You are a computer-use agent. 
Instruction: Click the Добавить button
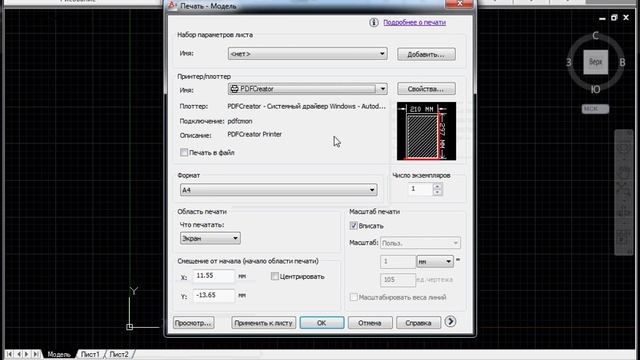[x=426, y=54]
